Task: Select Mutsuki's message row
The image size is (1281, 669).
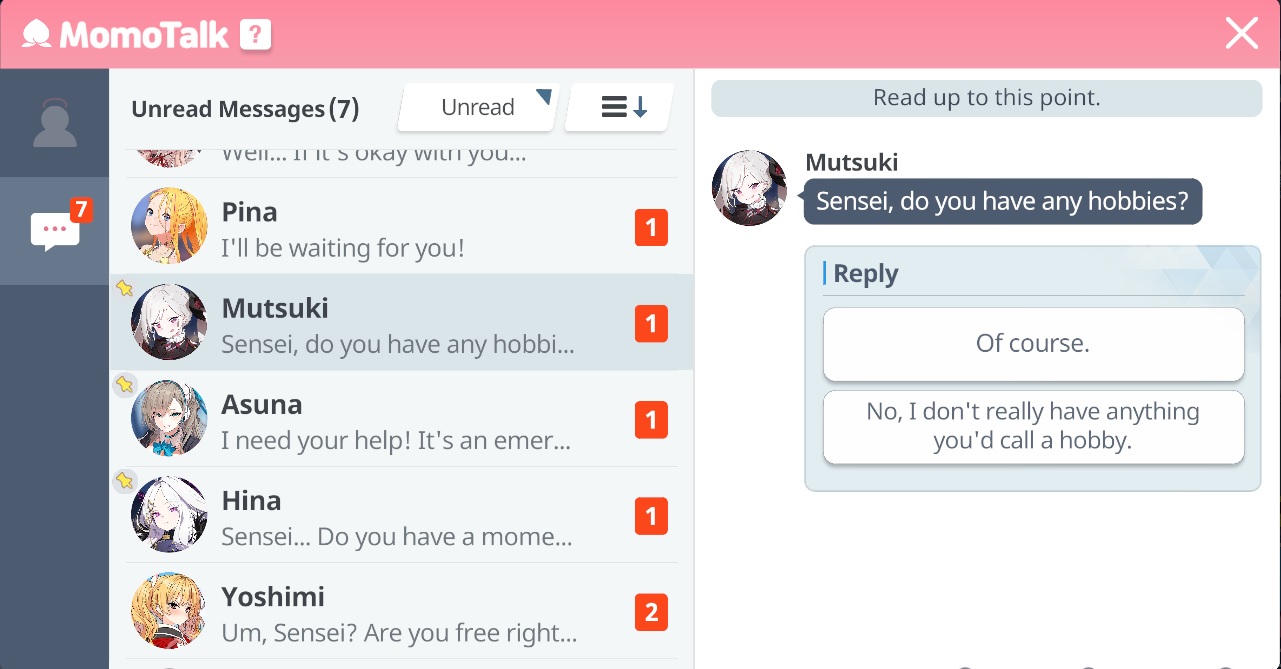Action: tap(401, 323)
